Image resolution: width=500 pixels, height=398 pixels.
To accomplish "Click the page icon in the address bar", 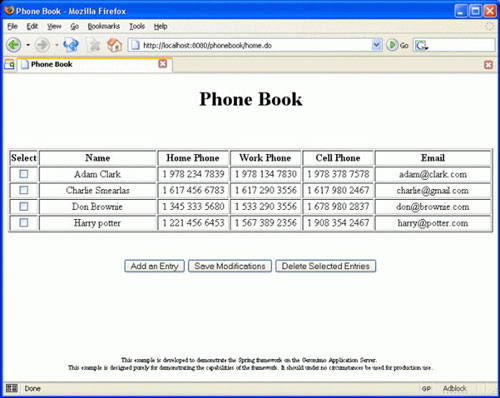I will [135, 45].
